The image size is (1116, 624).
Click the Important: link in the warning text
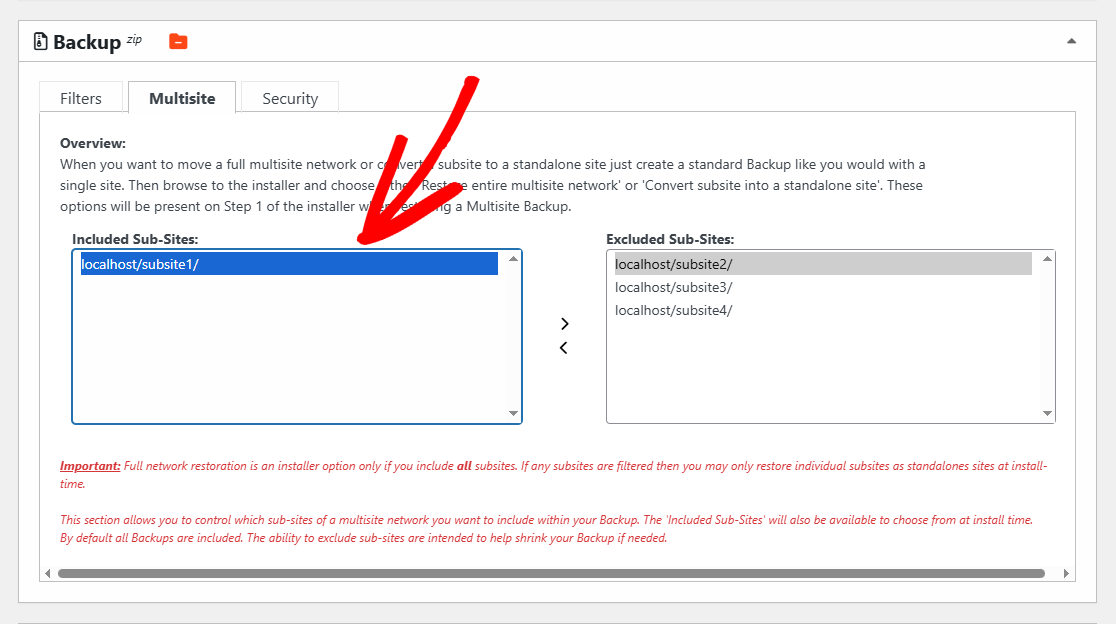pyautogui.click(x=89, y=466)
